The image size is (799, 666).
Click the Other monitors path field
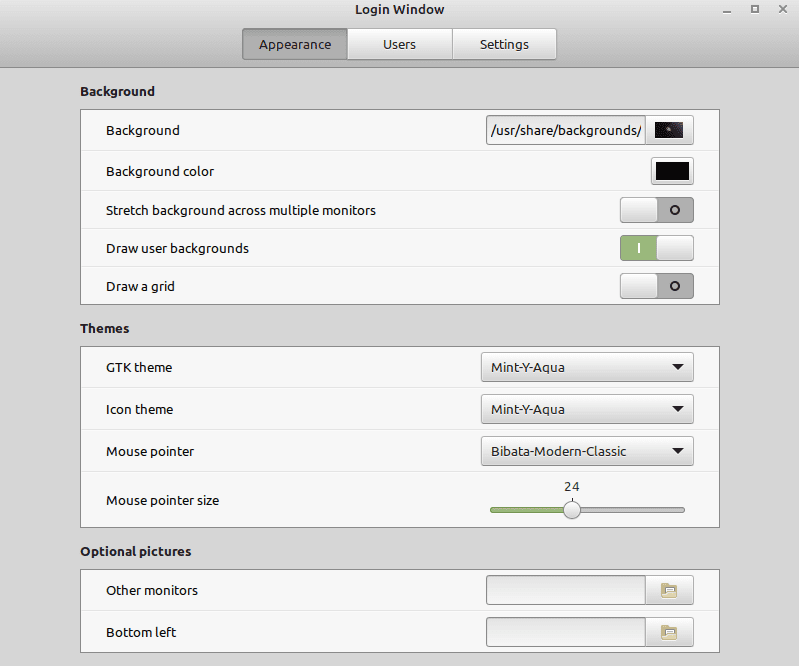(x=566, y=590)
